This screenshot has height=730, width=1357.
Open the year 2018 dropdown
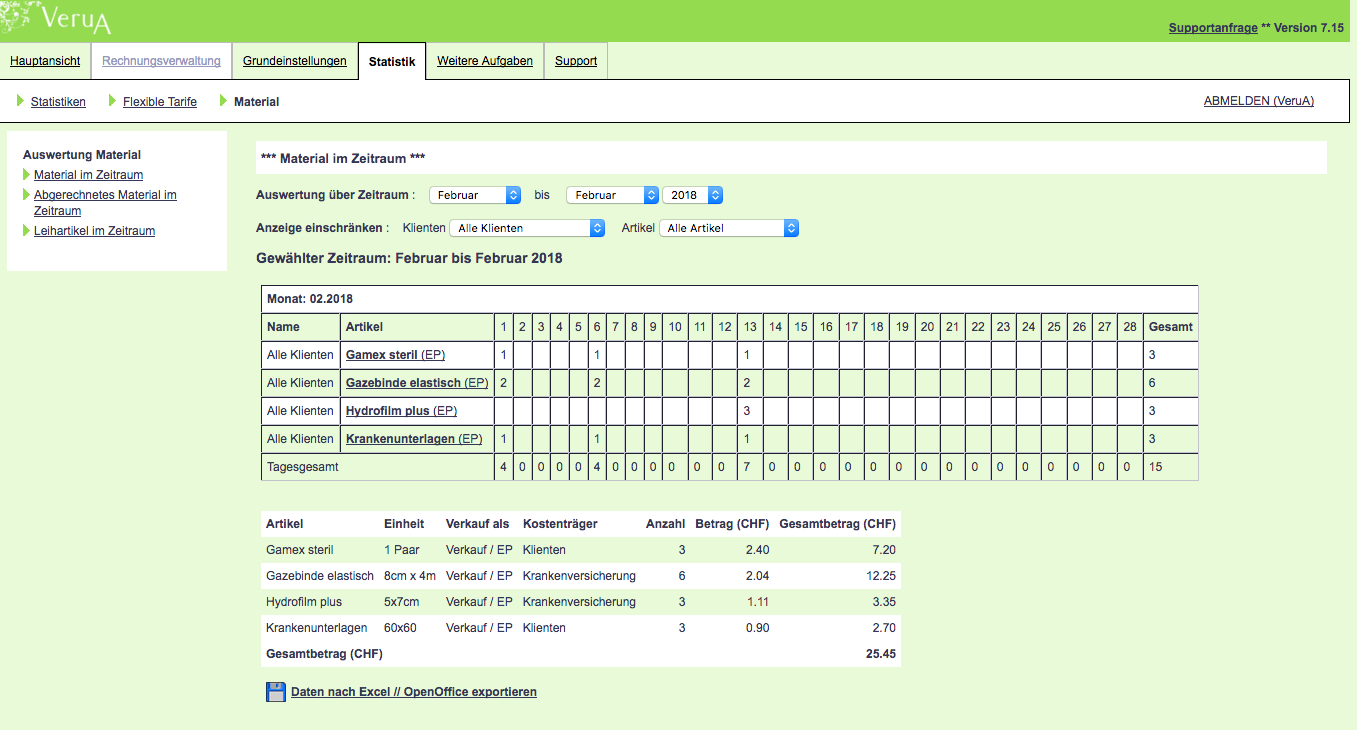point(692,195)
